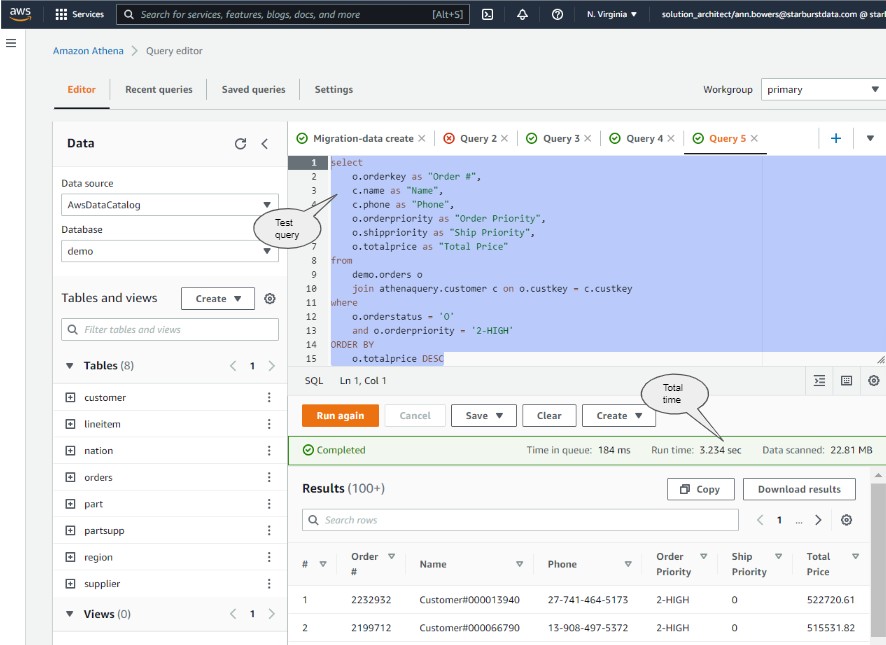The width and height of the screenshot is (886, 645).
Task: Launch the CloudShell terminal icon
Action: 487,15
